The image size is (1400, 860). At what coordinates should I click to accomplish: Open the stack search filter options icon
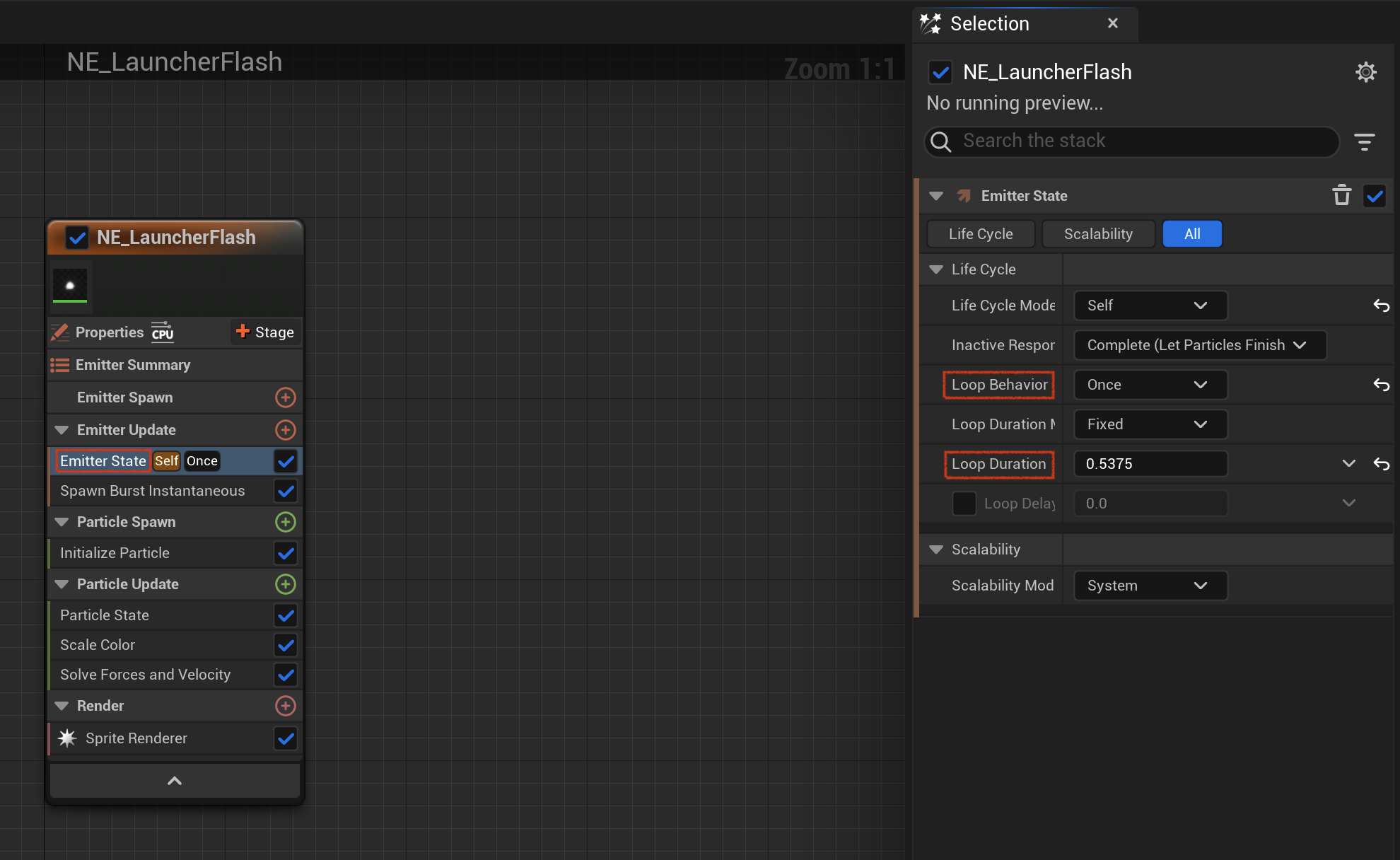coord(1364,141)
